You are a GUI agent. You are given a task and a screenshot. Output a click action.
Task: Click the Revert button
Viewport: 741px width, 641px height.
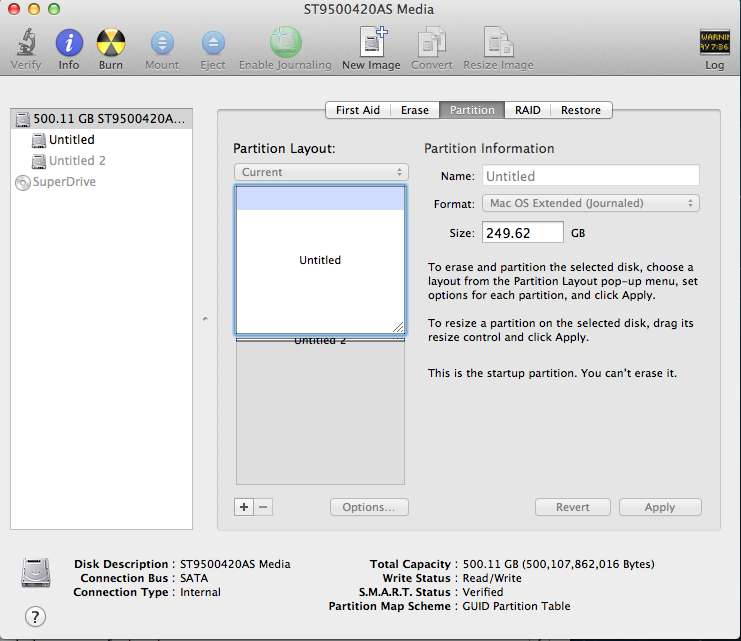click(x=573, y=507)
